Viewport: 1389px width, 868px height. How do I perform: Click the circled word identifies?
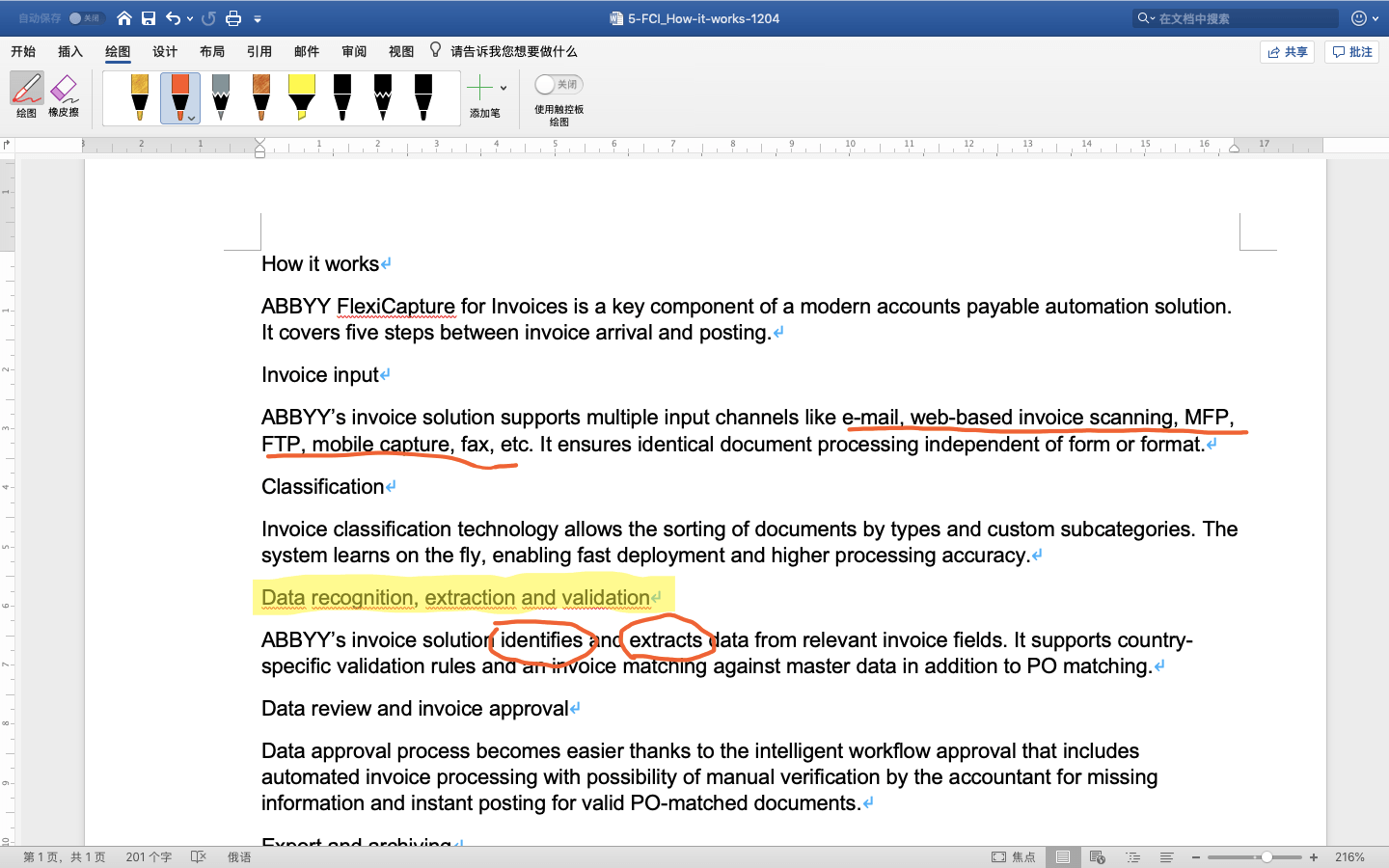[541, 640]
